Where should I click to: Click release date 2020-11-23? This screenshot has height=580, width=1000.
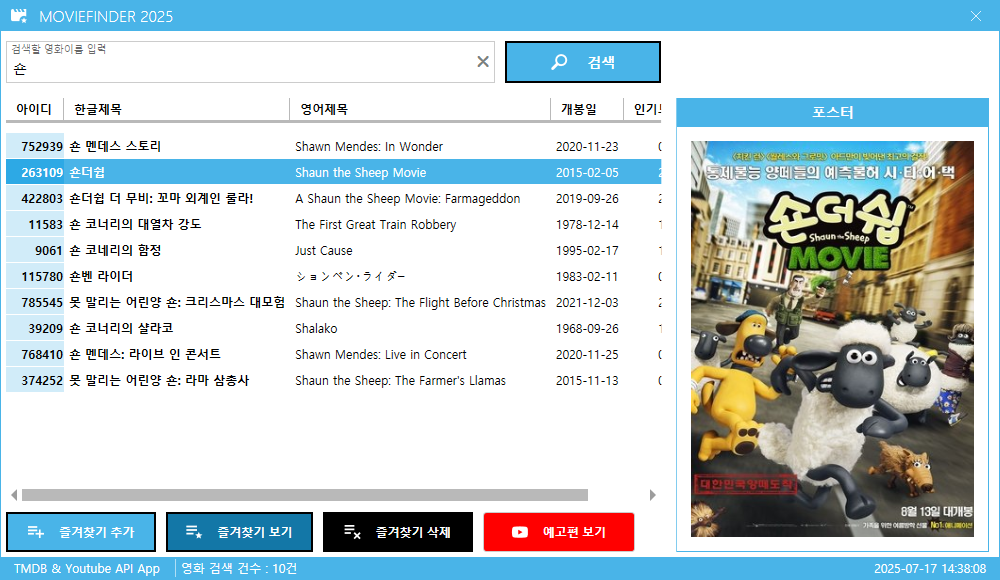(x=587, y=147)
